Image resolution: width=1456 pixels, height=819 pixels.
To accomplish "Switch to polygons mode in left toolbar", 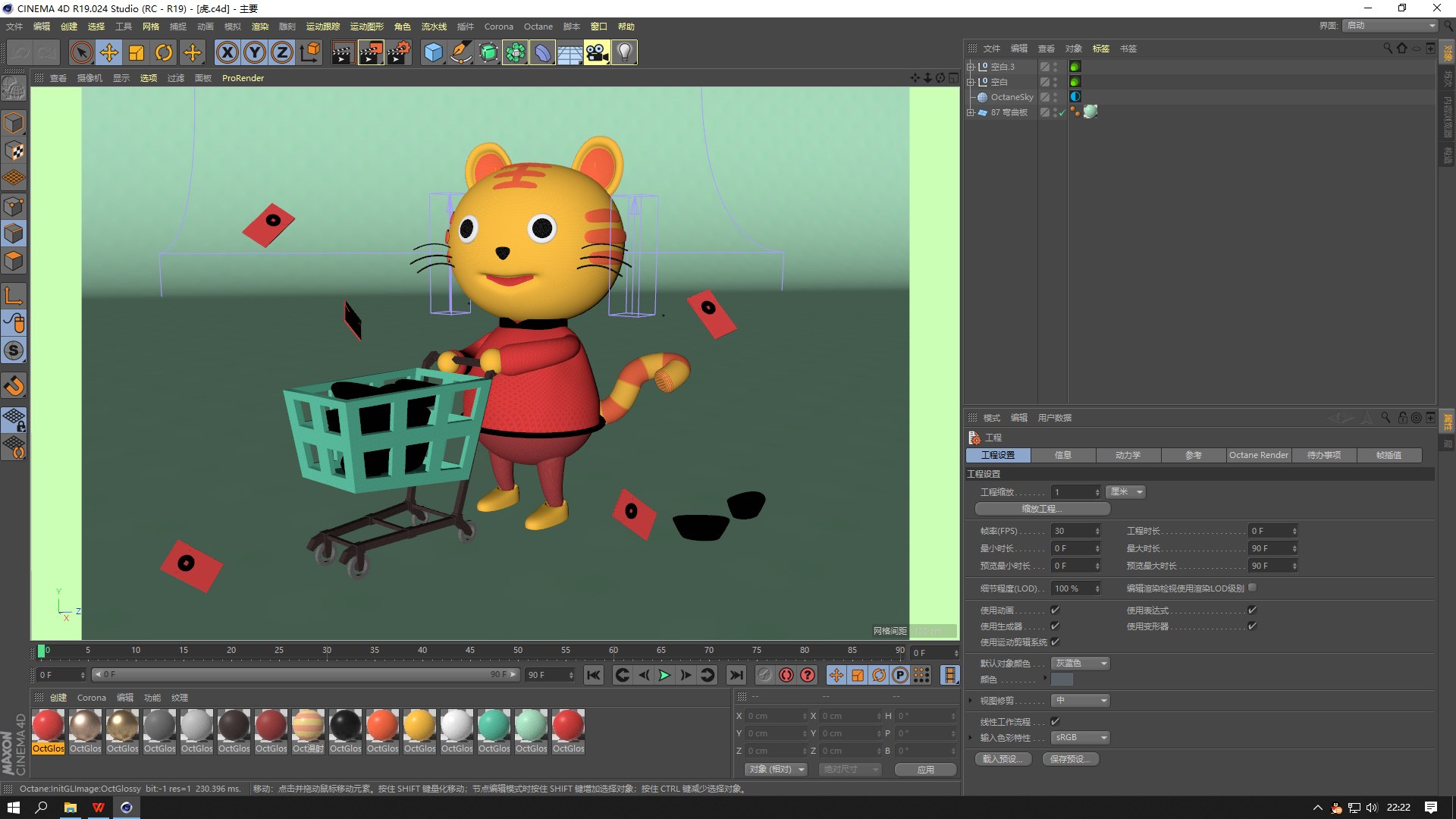I will click(14, 261).
